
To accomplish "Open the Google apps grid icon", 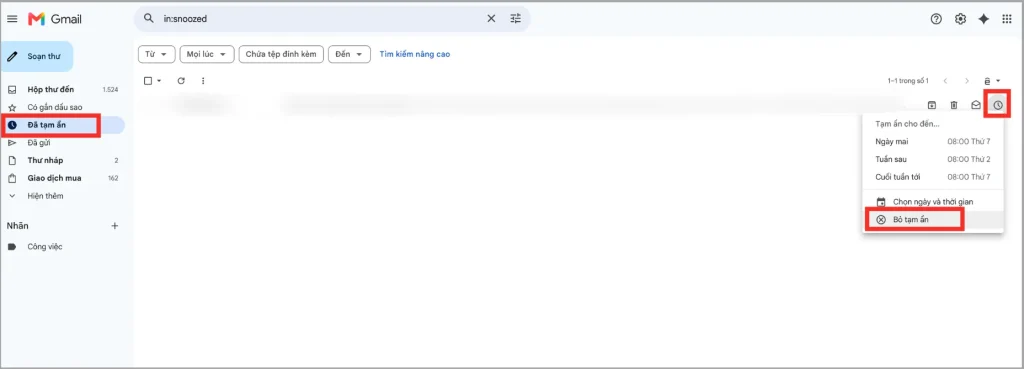I will [x=1007, y=19].
